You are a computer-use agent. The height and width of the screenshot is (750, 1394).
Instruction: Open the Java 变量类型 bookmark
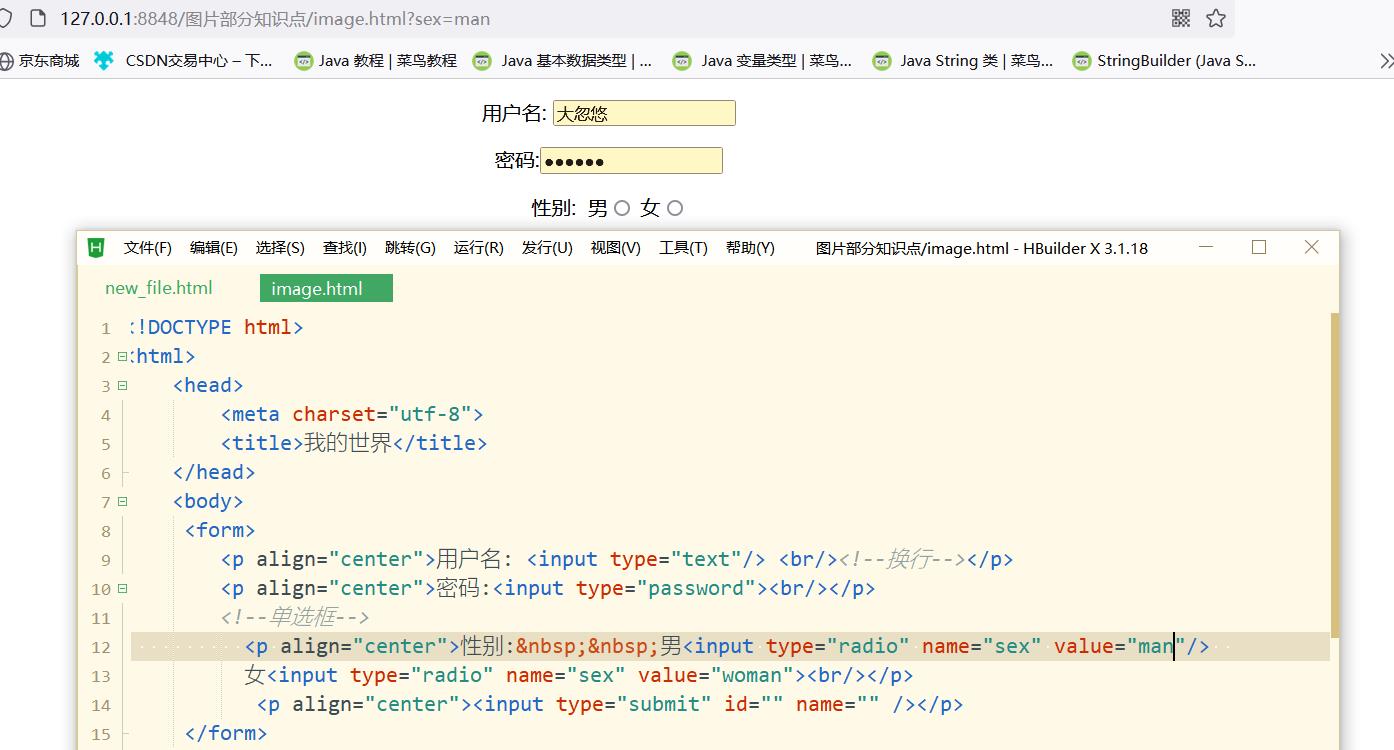[762, 61]
